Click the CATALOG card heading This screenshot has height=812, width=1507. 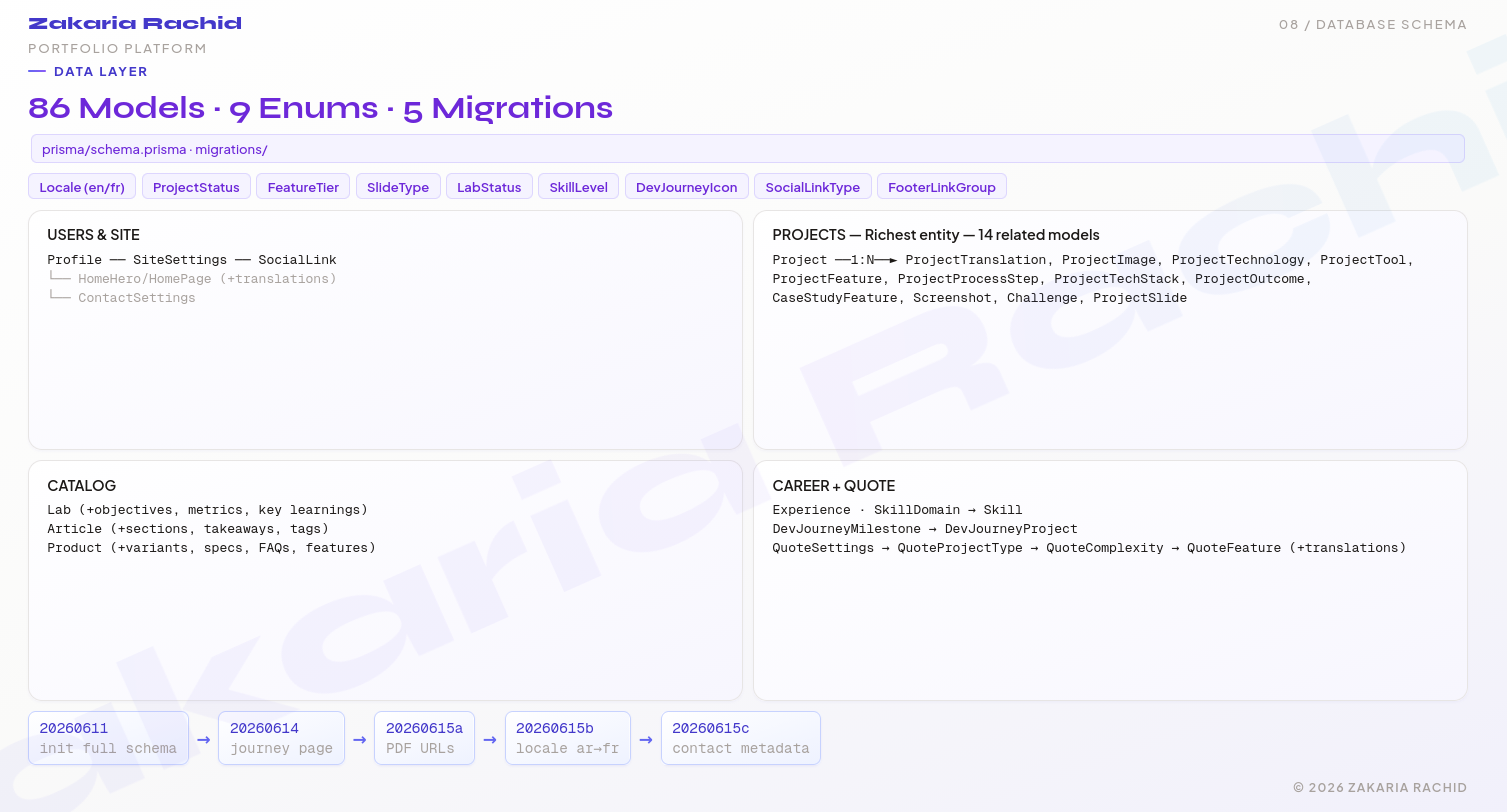82,485
